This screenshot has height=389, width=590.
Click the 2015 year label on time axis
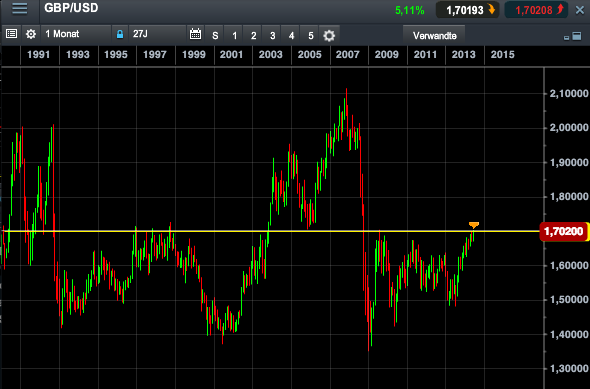(502, 55)
